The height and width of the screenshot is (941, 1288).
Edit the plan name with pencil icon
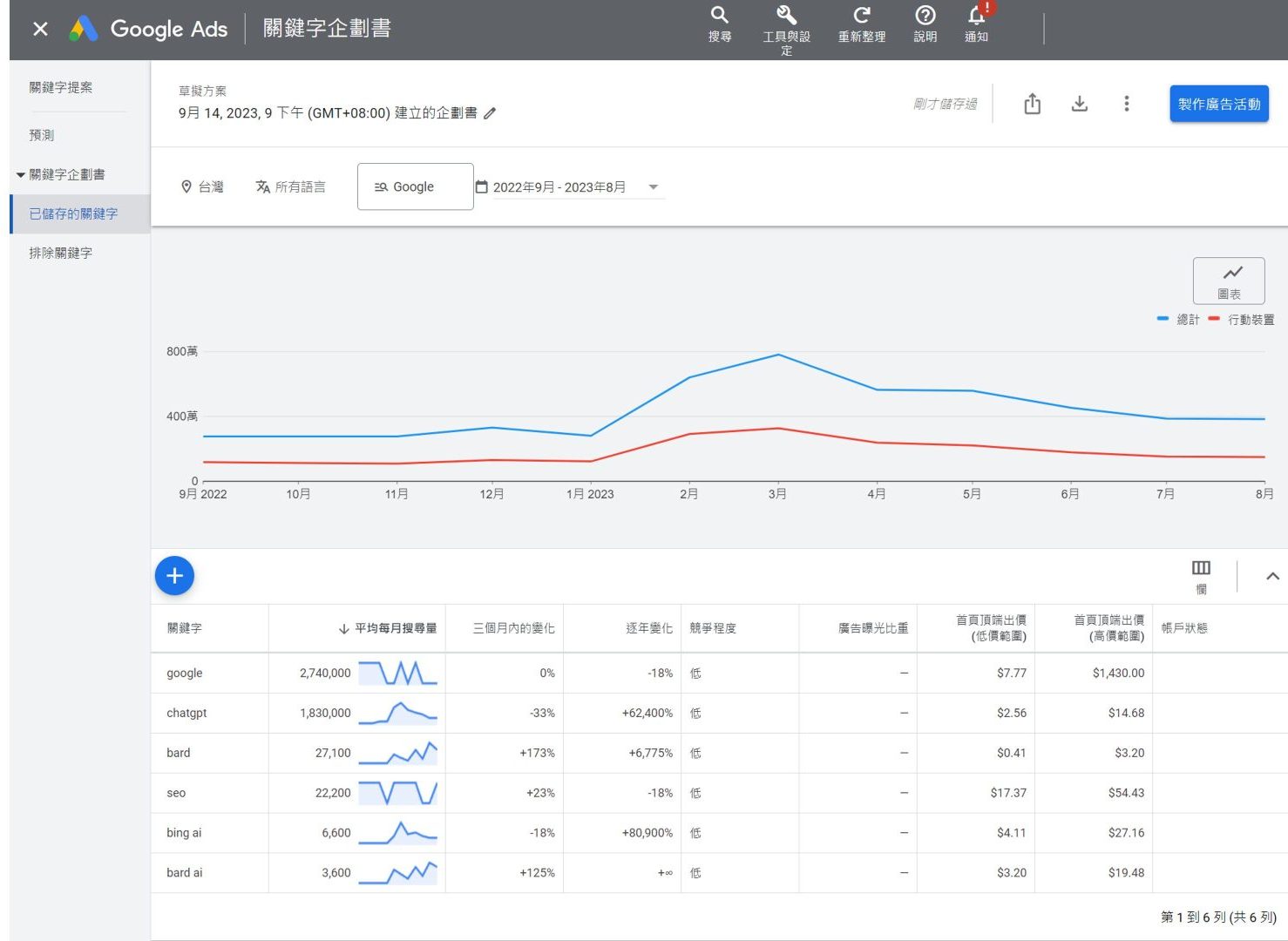pyautogui.click(x=490, y=113)
